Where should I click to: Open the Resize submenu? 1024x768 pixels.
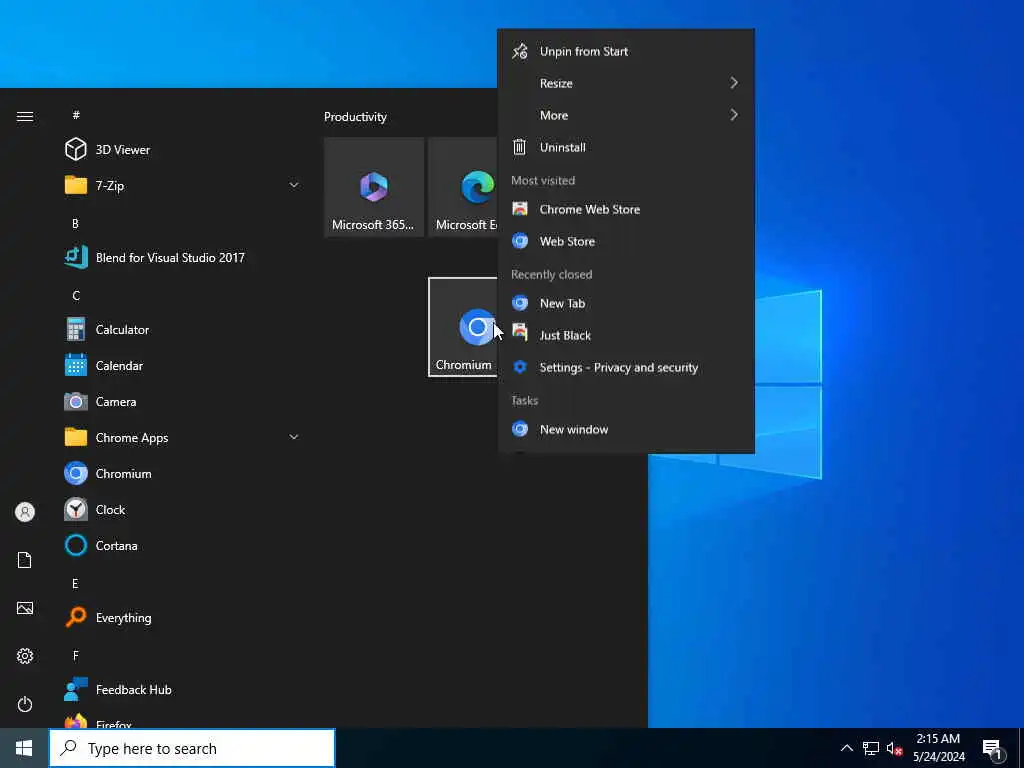[626, 83]
